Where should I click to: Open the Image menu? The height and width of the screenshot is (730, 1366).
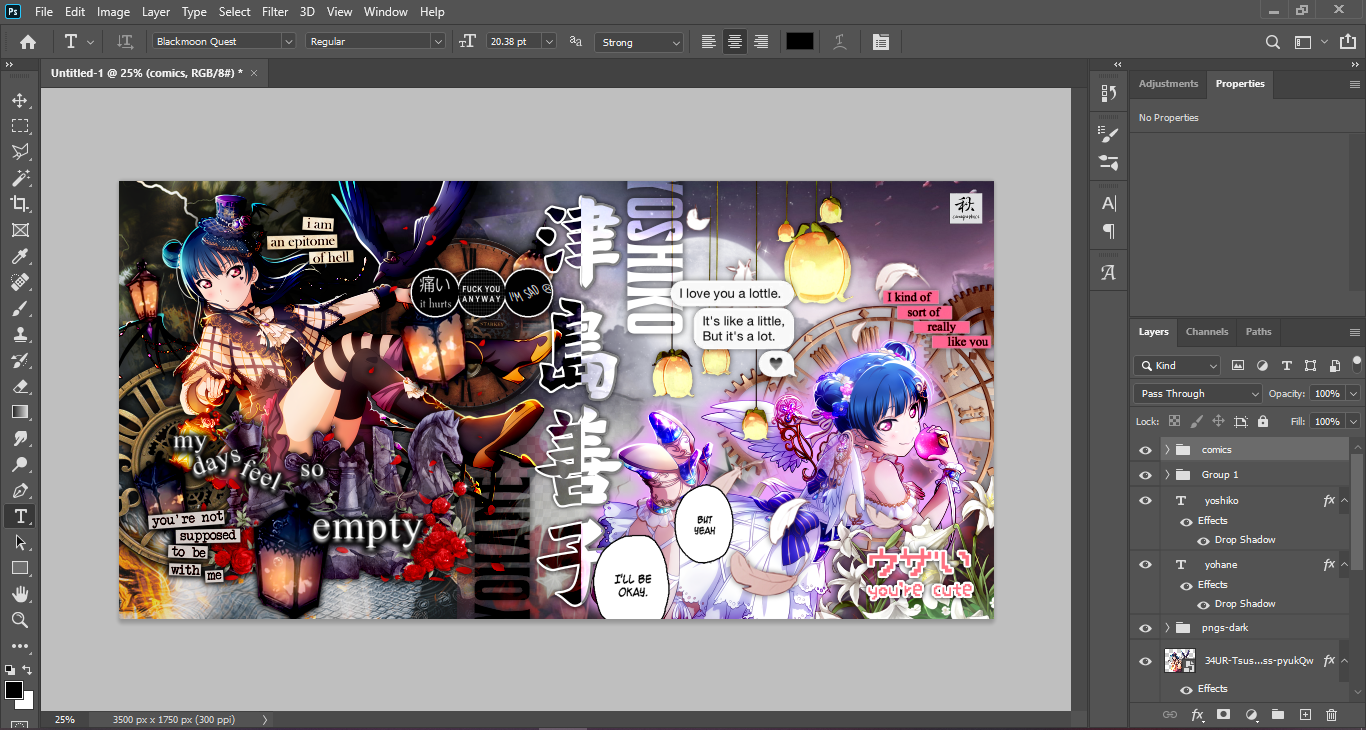click(113, 12)
